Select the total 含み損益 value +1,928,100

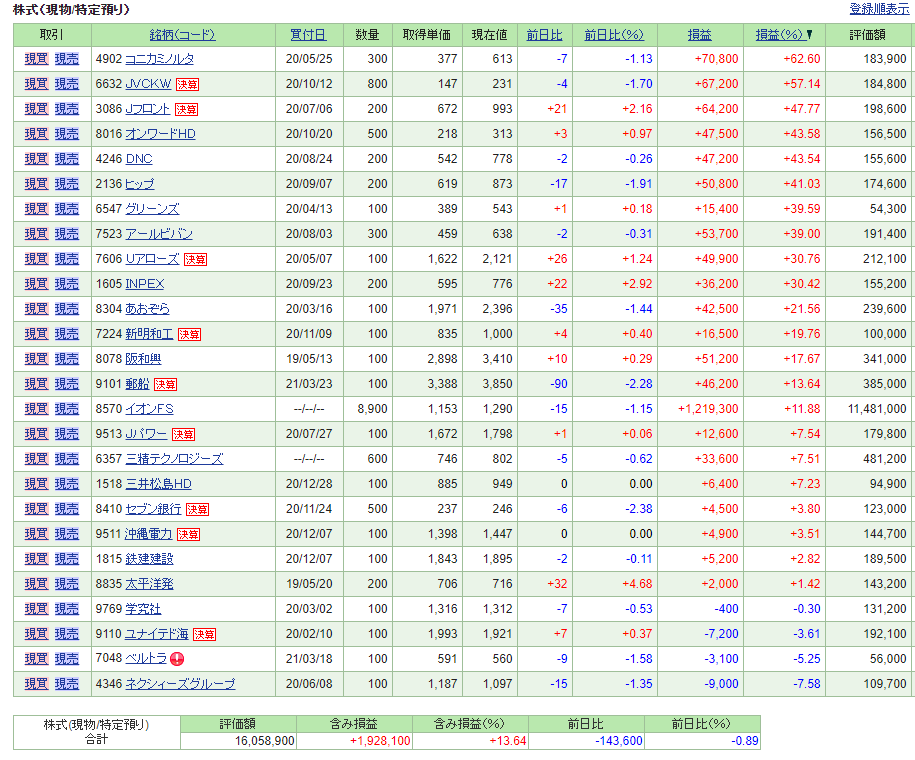(x=380, y=741)
